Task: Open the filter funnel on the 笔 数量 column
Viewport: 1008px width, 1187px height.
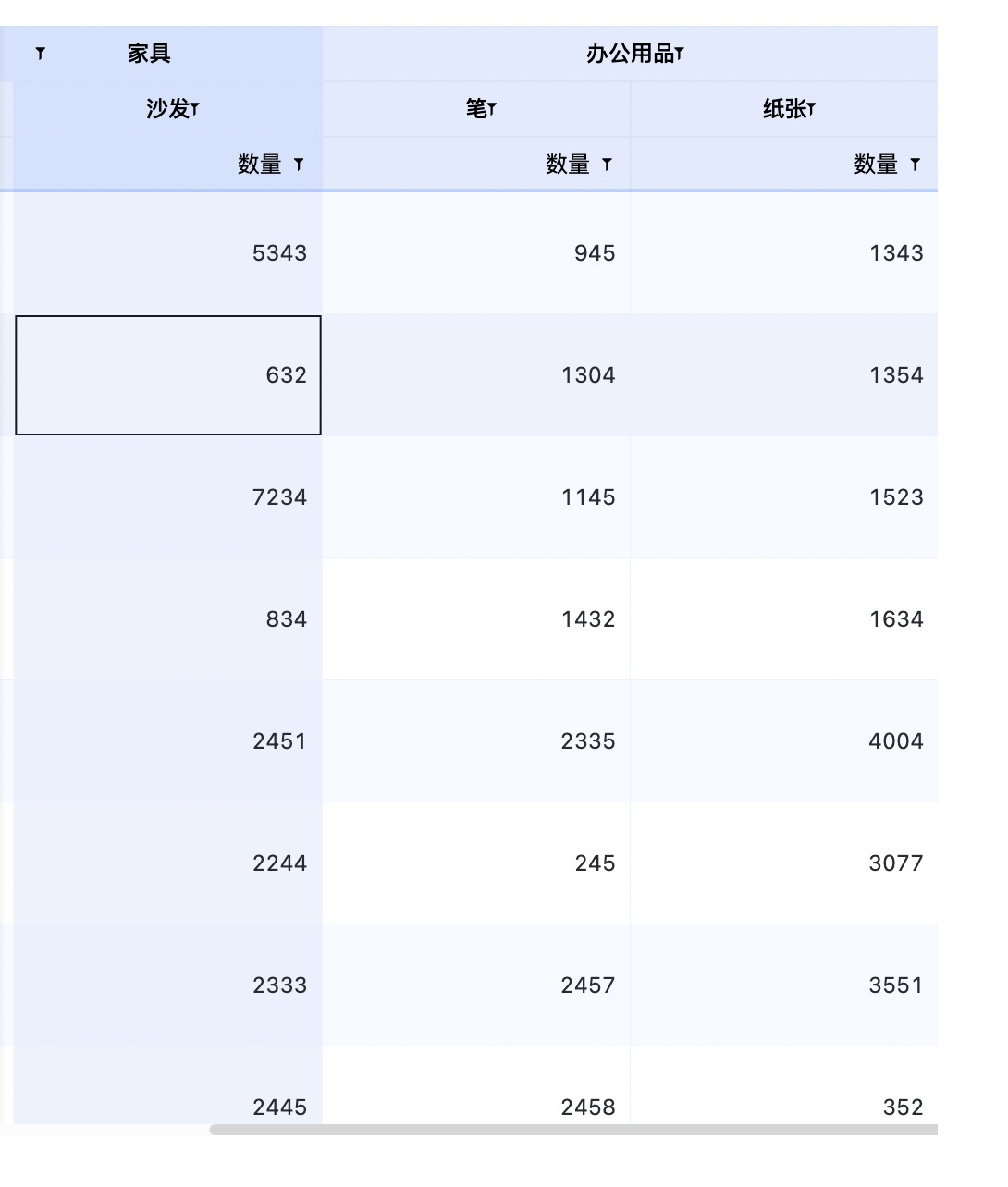Action: coord(607,165)
